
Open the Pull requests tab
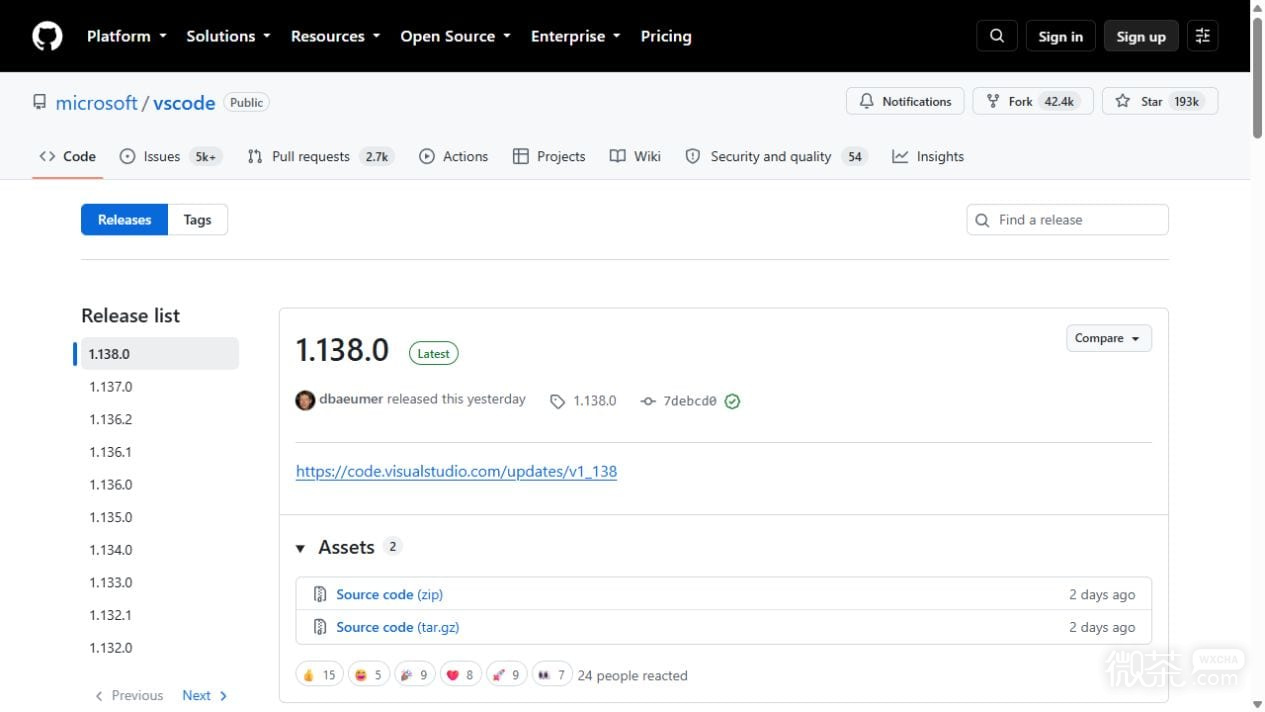(x=320, y=156)
